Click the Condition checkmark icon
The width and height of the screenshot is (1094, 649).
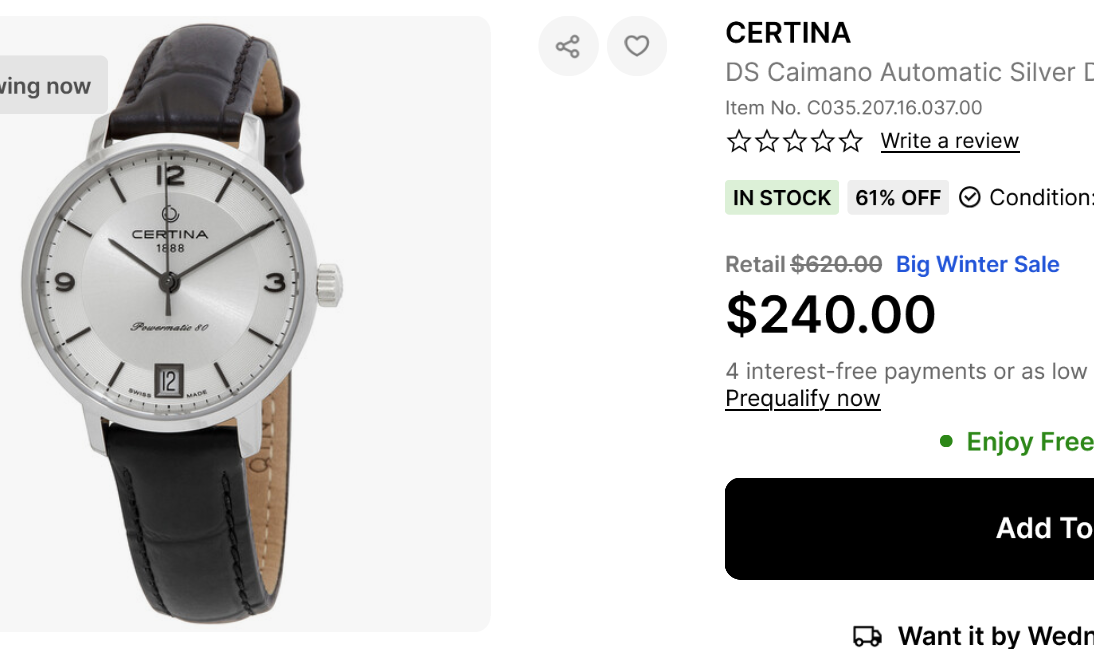969,198
